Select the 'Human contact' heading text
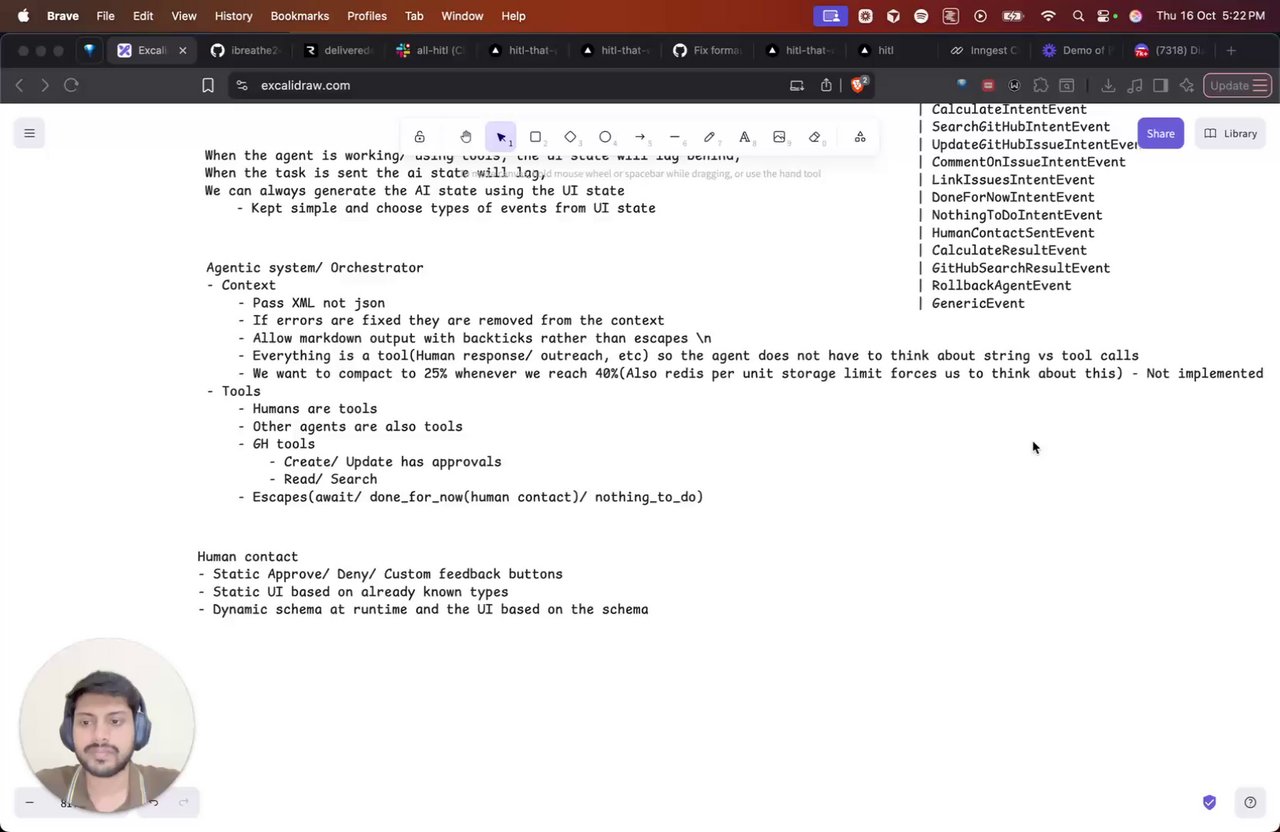 (247, 557)
